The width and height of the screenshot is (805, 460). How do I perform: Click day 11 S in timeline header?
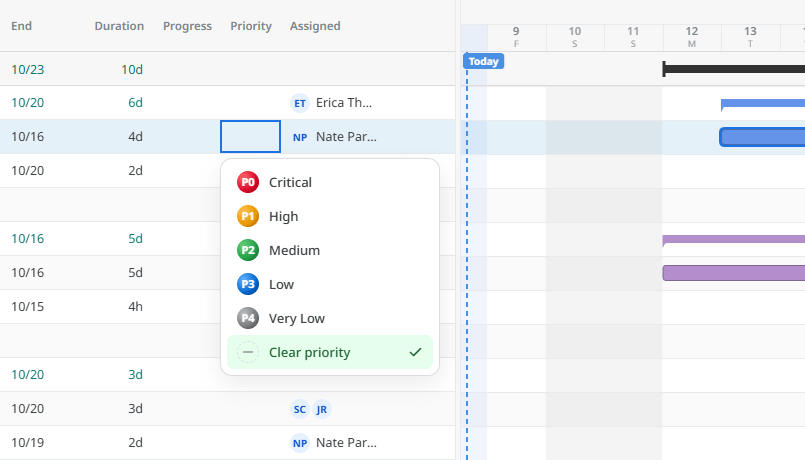[x=634, y=37]
